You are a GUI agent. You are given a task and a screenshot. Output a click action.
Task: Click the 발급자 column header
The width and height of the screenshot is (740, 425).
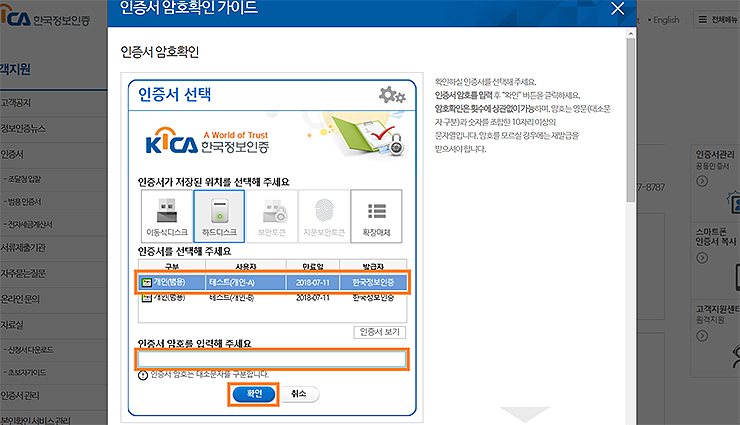373,267
